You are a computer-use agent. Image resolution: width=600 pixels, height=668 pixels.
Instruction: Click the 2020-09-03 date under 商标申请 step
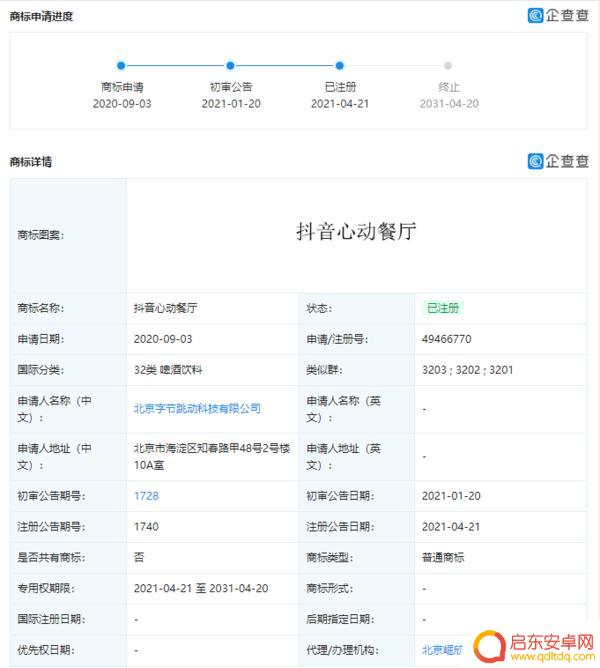tap(122, 104)
